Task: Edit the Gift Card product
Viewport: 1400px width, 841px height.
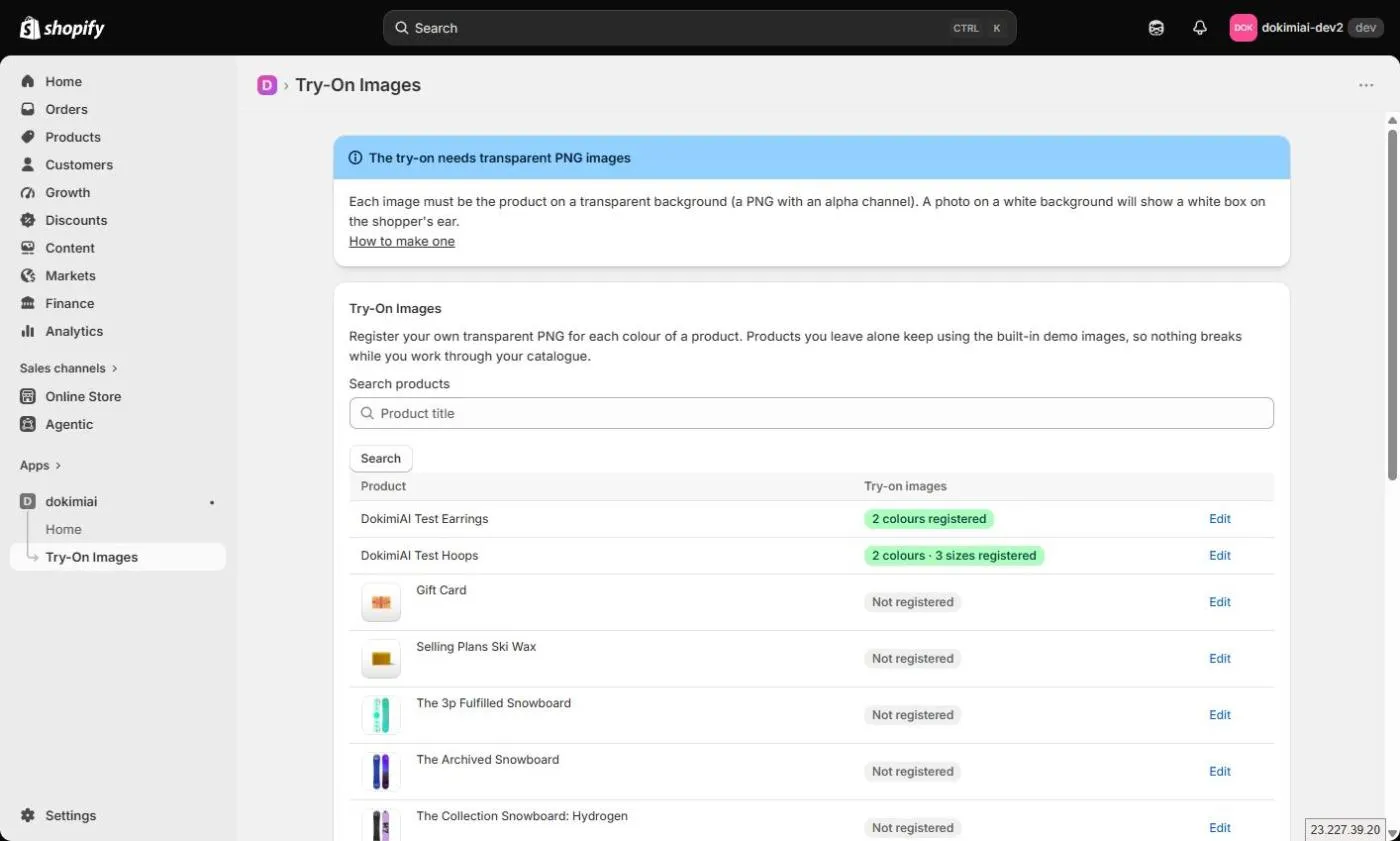Action: 1220,602
